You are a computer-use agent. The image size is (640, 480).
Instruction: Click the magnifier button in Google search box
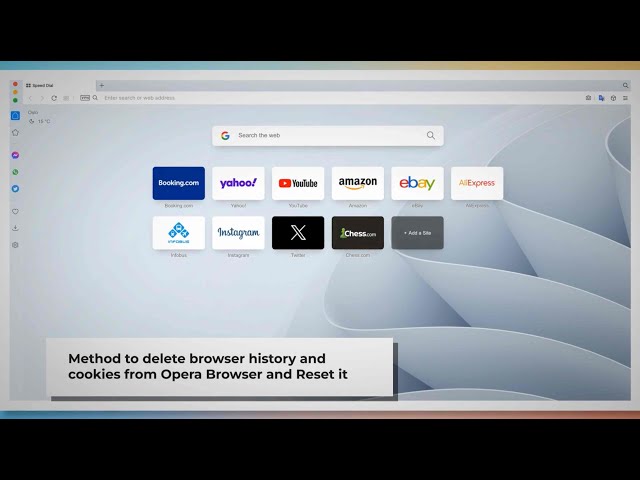(431, 135)
